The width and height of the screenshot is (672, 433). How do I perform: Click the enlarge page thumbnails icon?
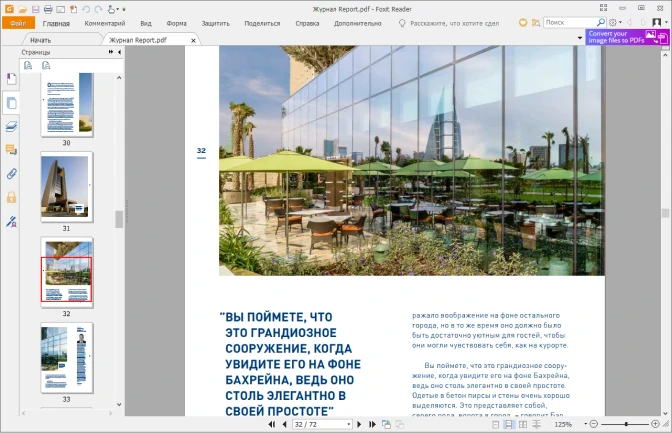tap(28, 65)
